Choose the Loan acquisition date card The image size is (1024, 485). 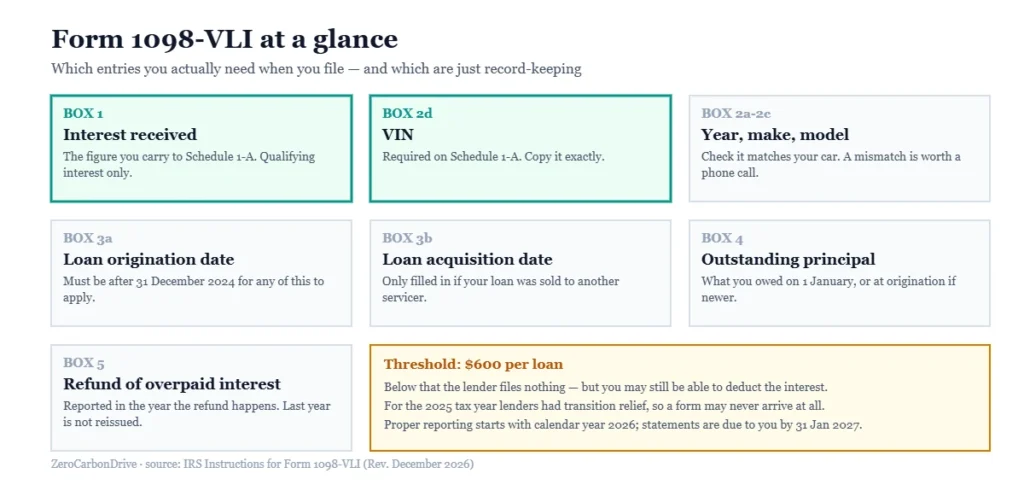point(520,273)
